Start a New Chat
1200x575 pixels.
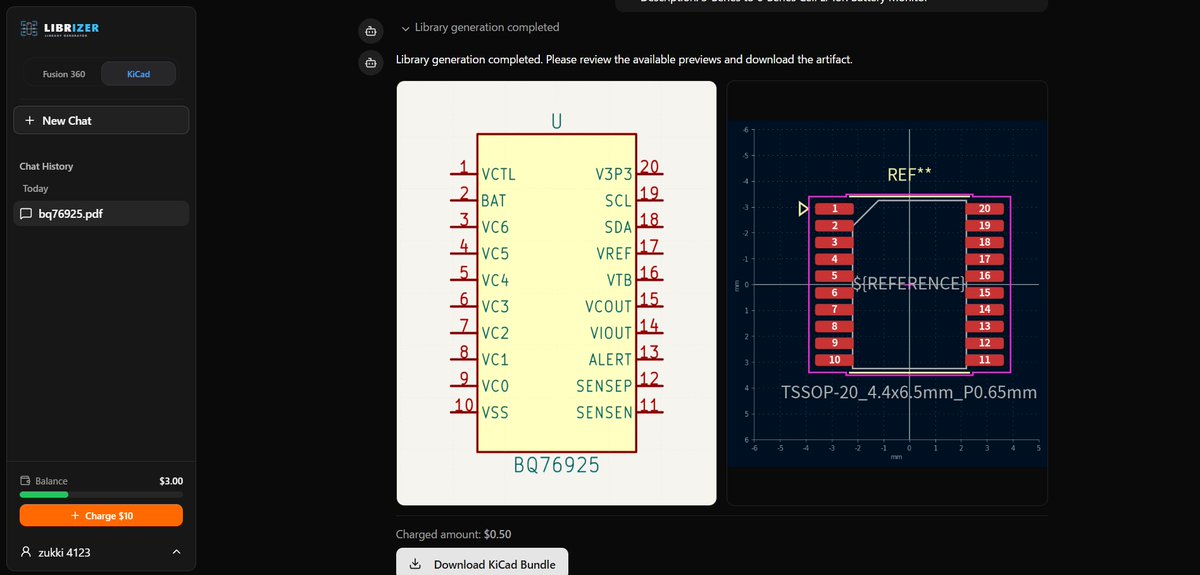tap(101, 120)
